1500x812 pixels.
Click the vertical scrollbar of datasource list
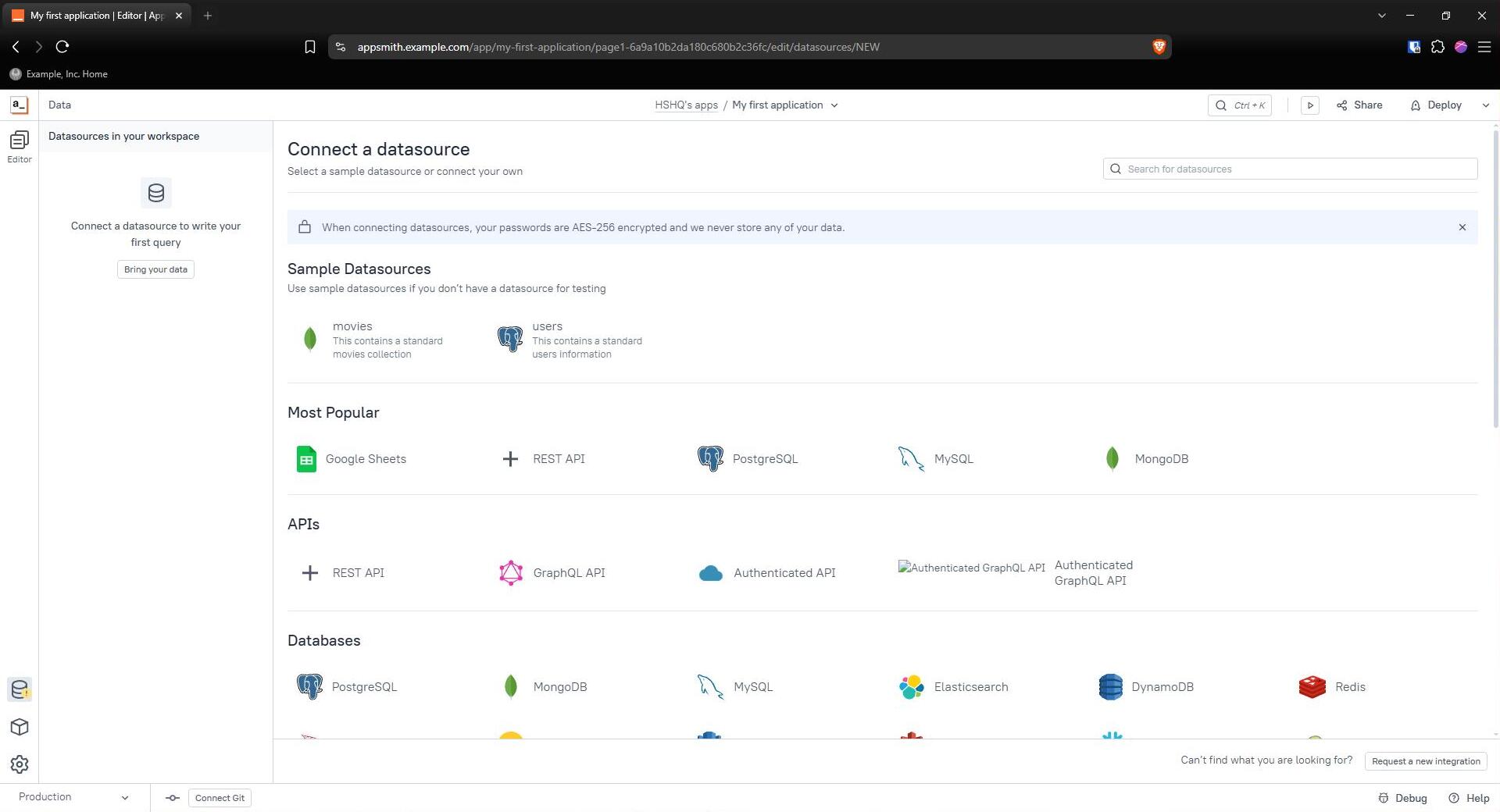[x=1495, y=279]
